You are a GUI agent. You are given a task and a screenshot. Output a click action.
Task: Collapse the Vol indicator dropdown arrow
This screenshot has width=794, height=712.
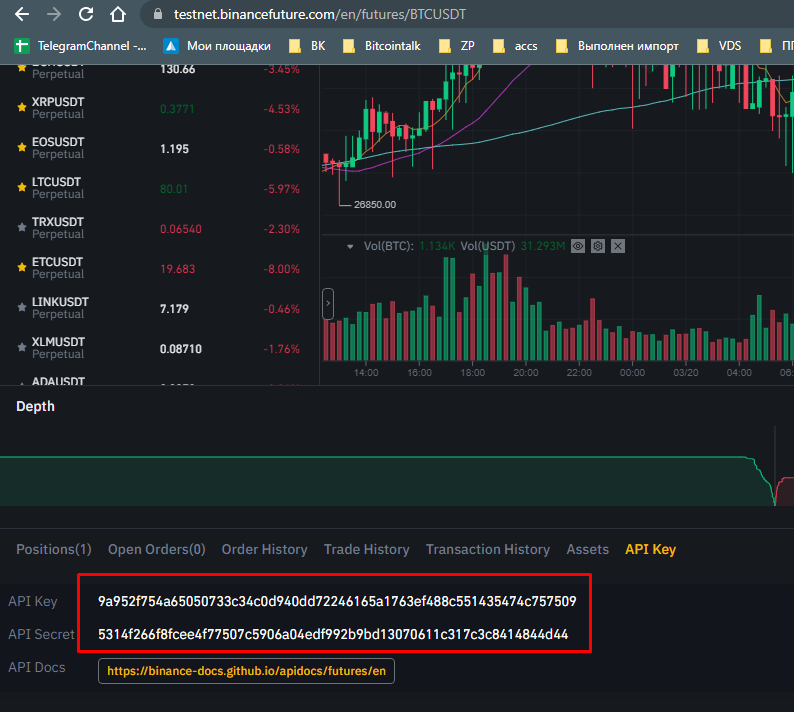[350, 247]
